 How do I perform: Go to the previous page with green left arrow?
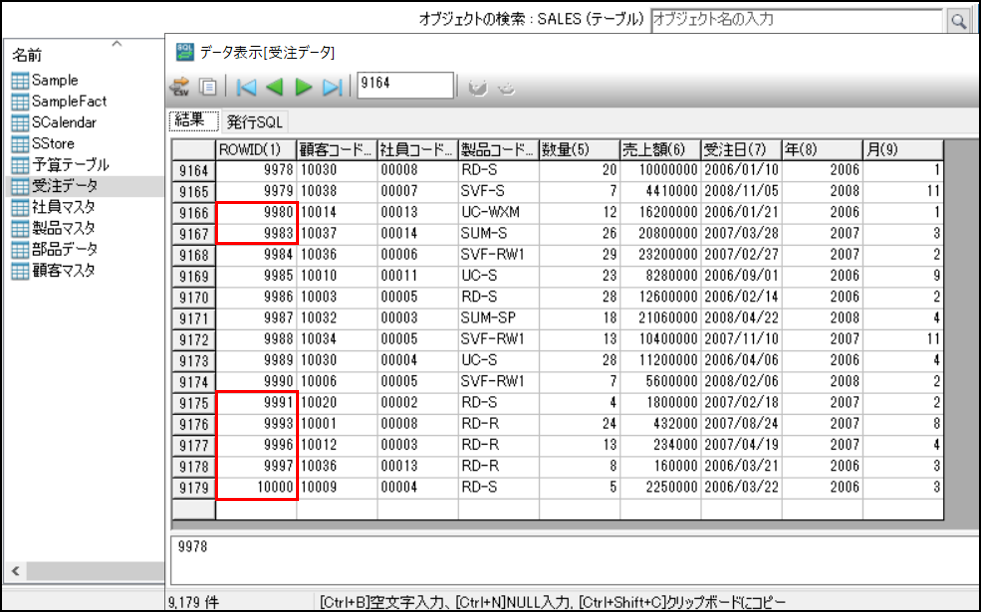pos(274,87)
